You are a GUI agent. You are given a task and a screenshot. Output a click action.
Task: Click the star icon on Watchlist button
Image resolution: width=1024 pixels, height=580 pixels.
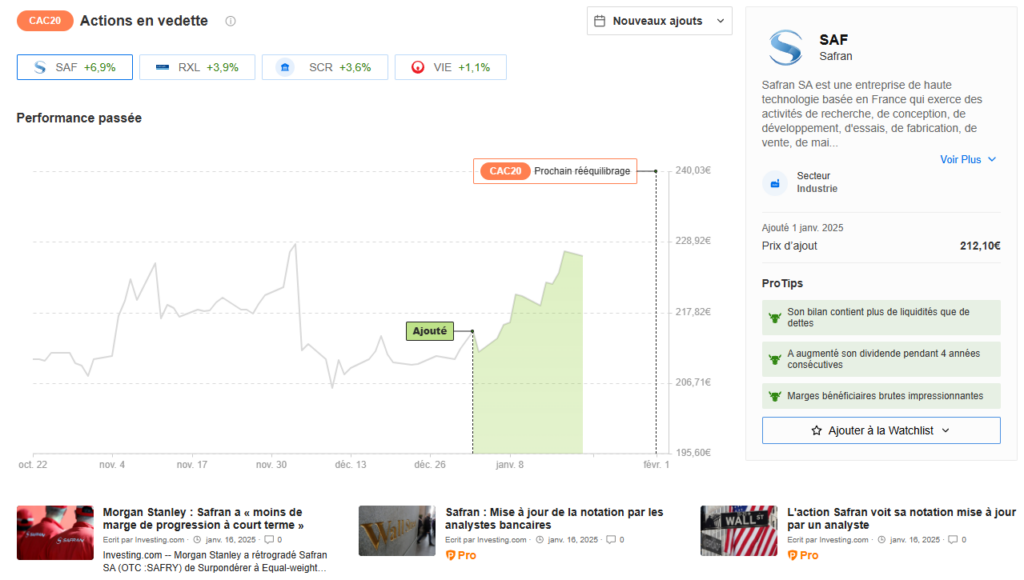point(816,430)
